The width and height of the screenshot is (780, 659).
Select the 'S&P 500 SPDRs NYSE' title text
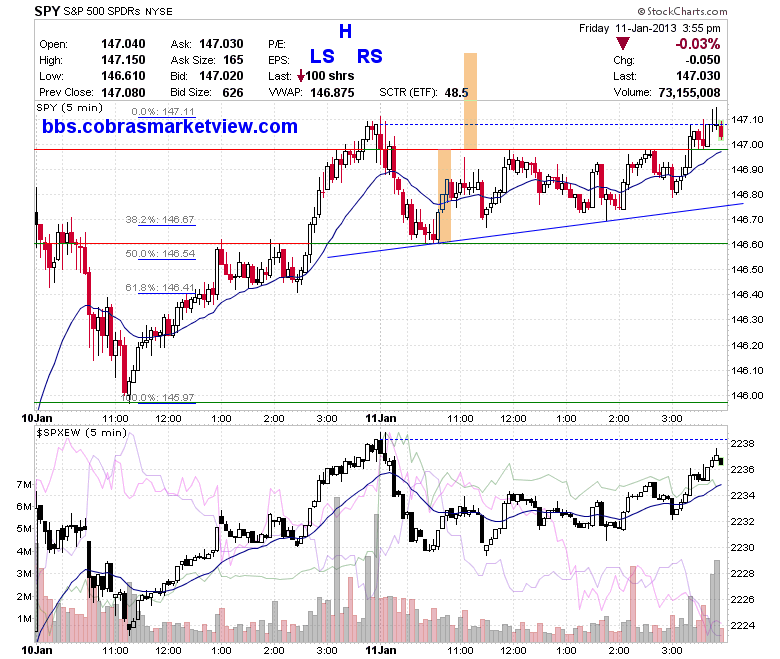click(x=118, y=11)
